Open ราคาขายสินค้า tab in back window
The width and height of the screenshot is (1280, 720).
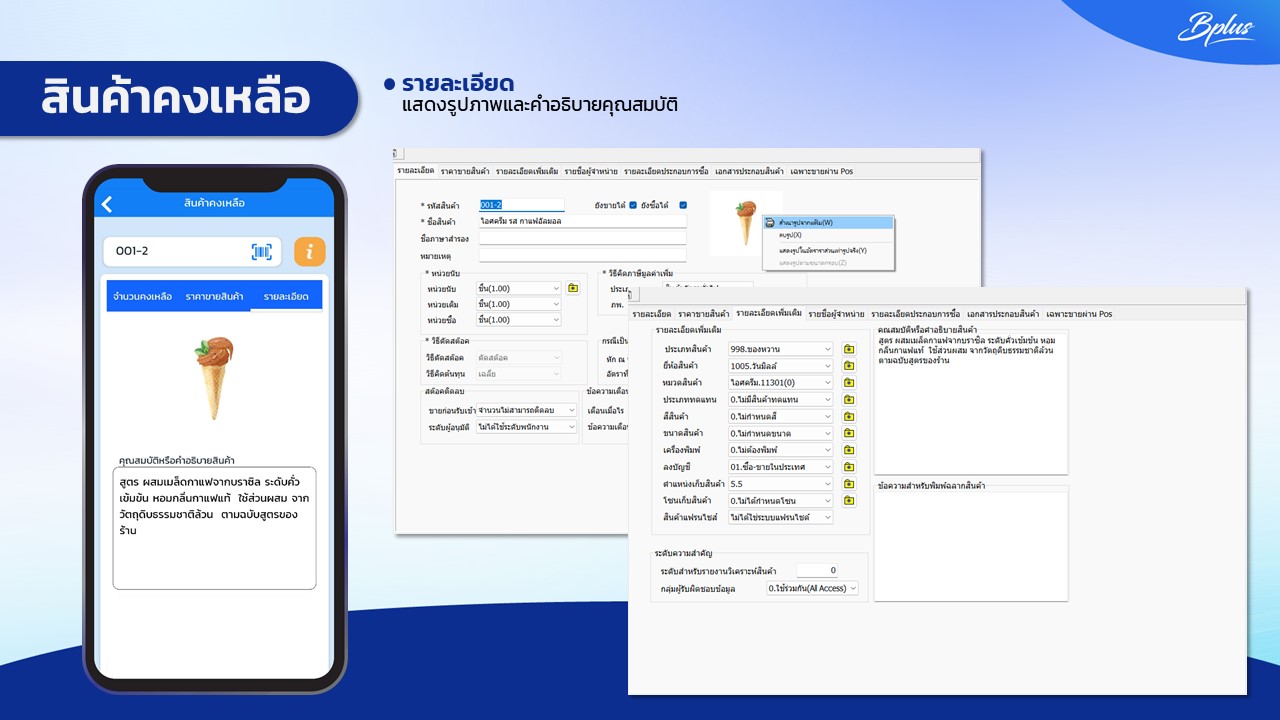465,172
